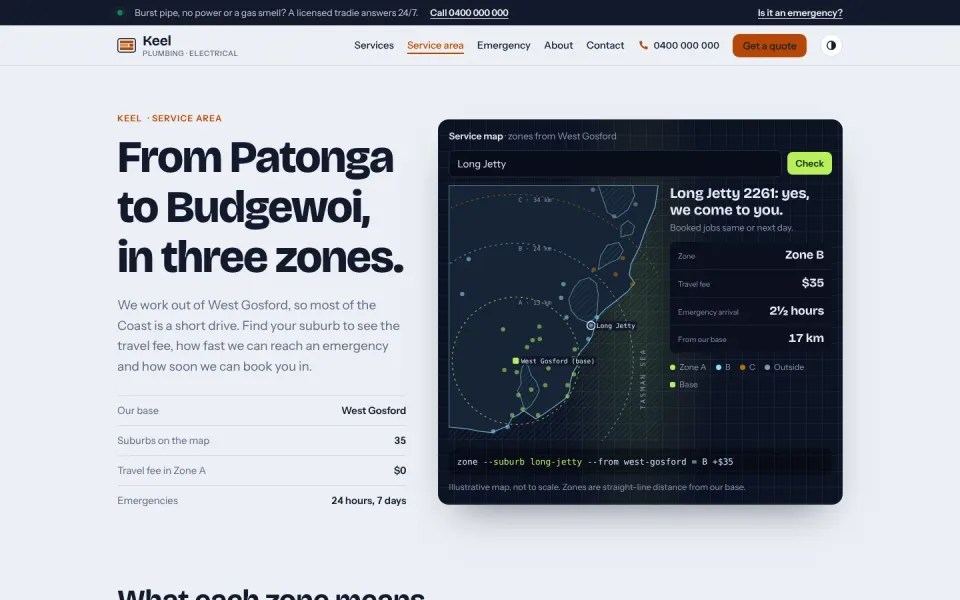Click the West Gosford base marker on the map
The height and width of the screenshot is (600, 960).
click(x=516, y=361)
